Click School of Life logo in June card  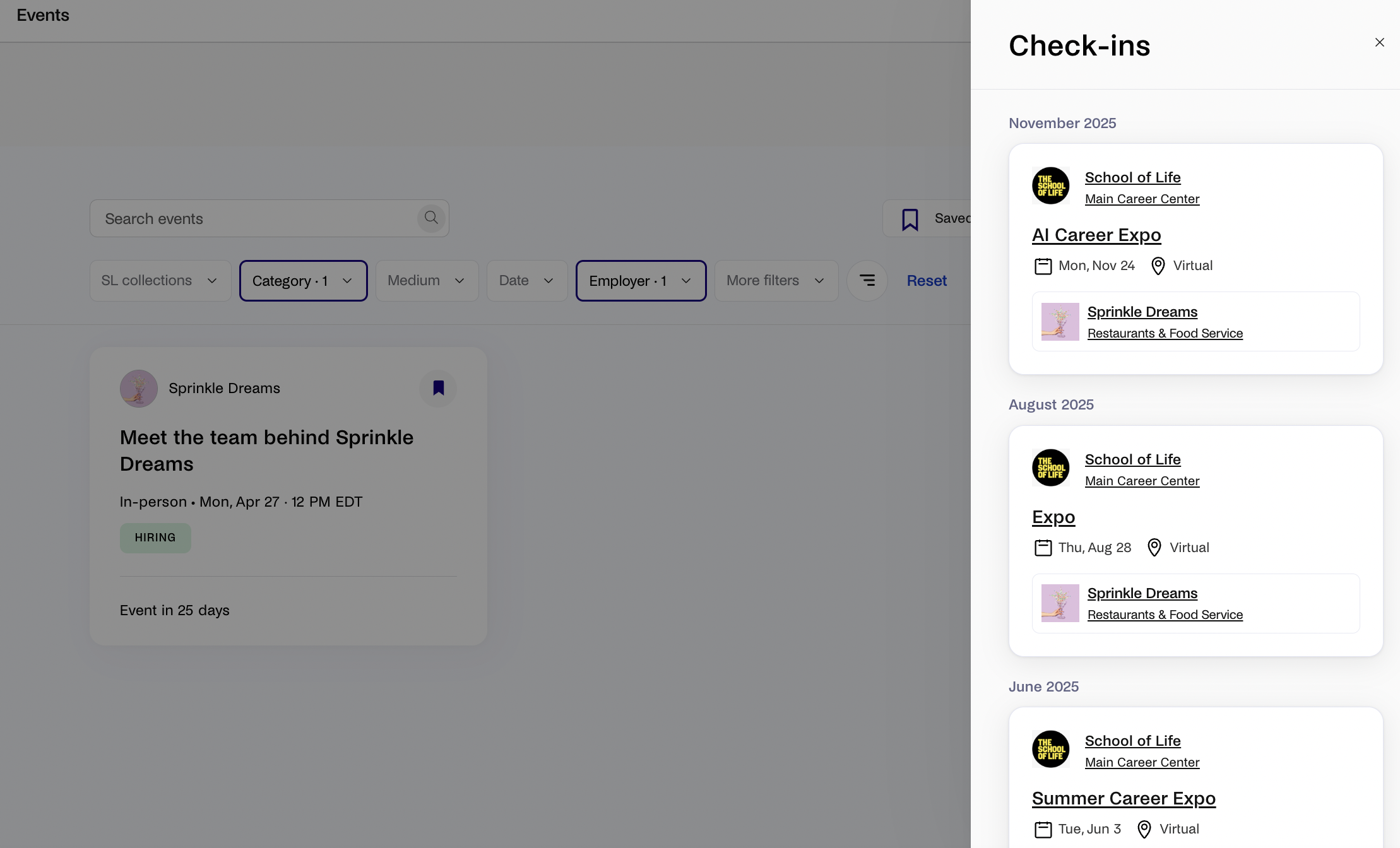click(x=1051, y=749)
